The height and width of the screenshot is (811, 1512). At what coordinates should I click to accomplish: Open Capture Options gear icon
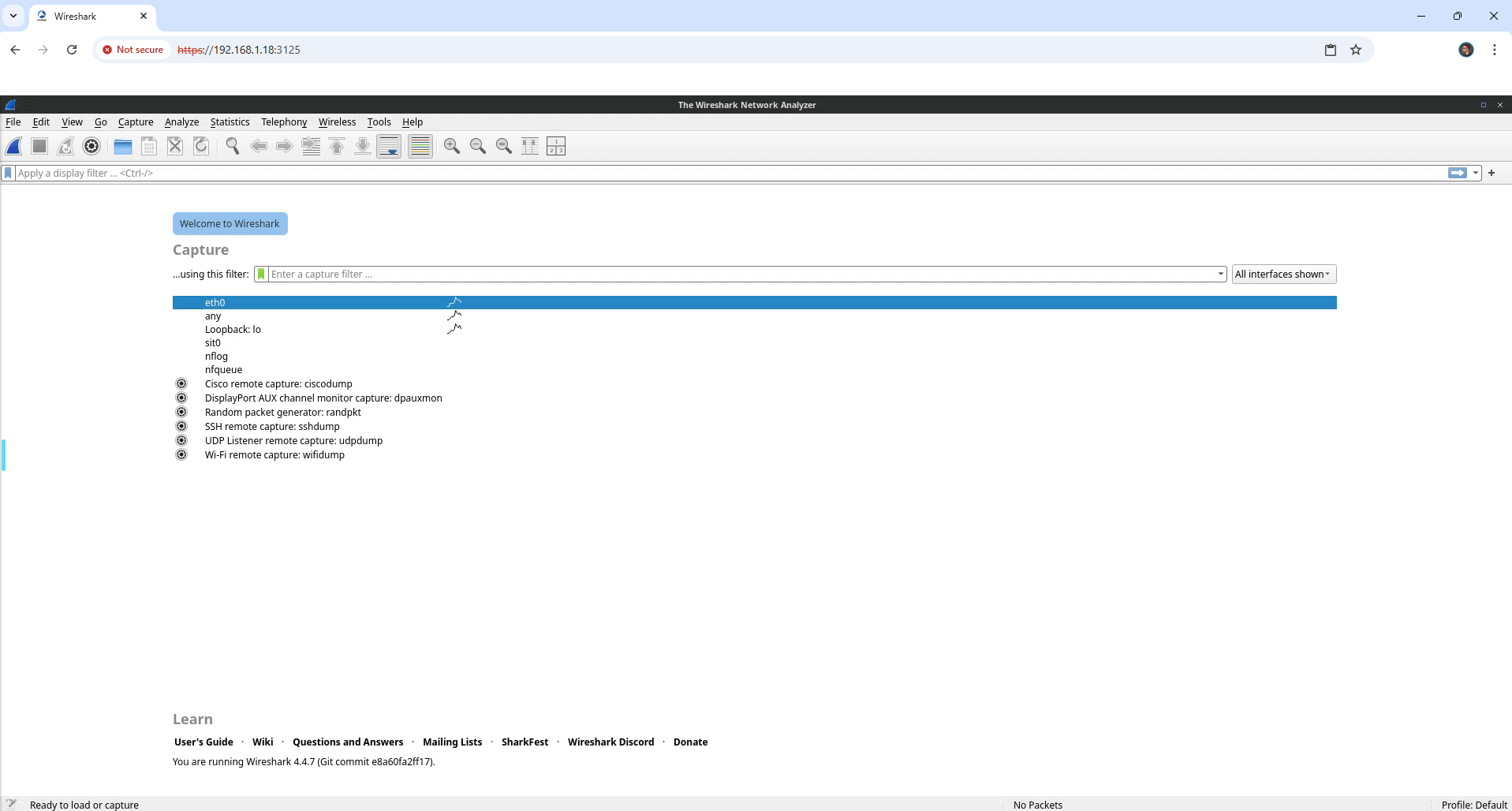tap(91, 146)
